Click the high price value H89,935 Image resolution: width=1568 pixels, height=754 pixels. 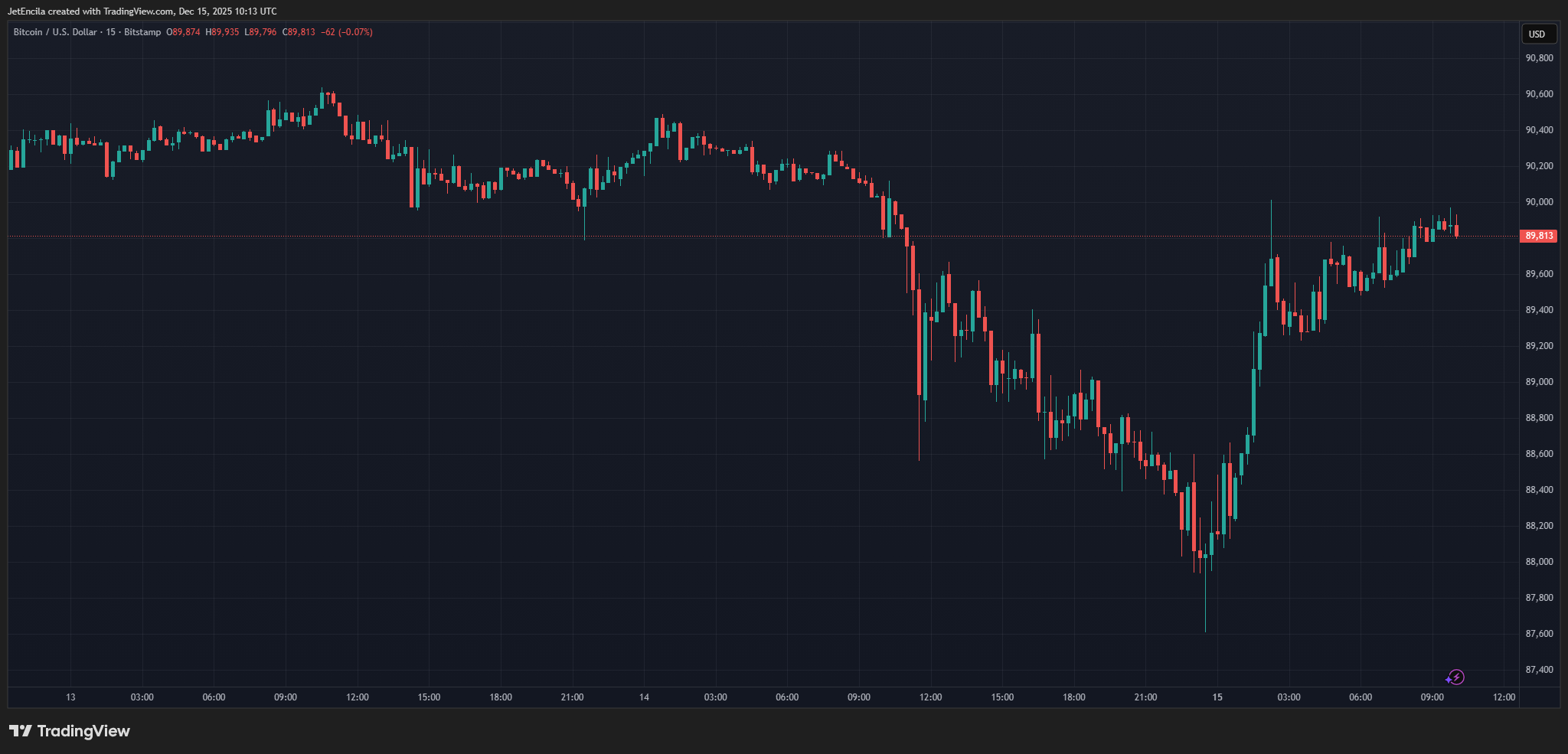point(222,32)
